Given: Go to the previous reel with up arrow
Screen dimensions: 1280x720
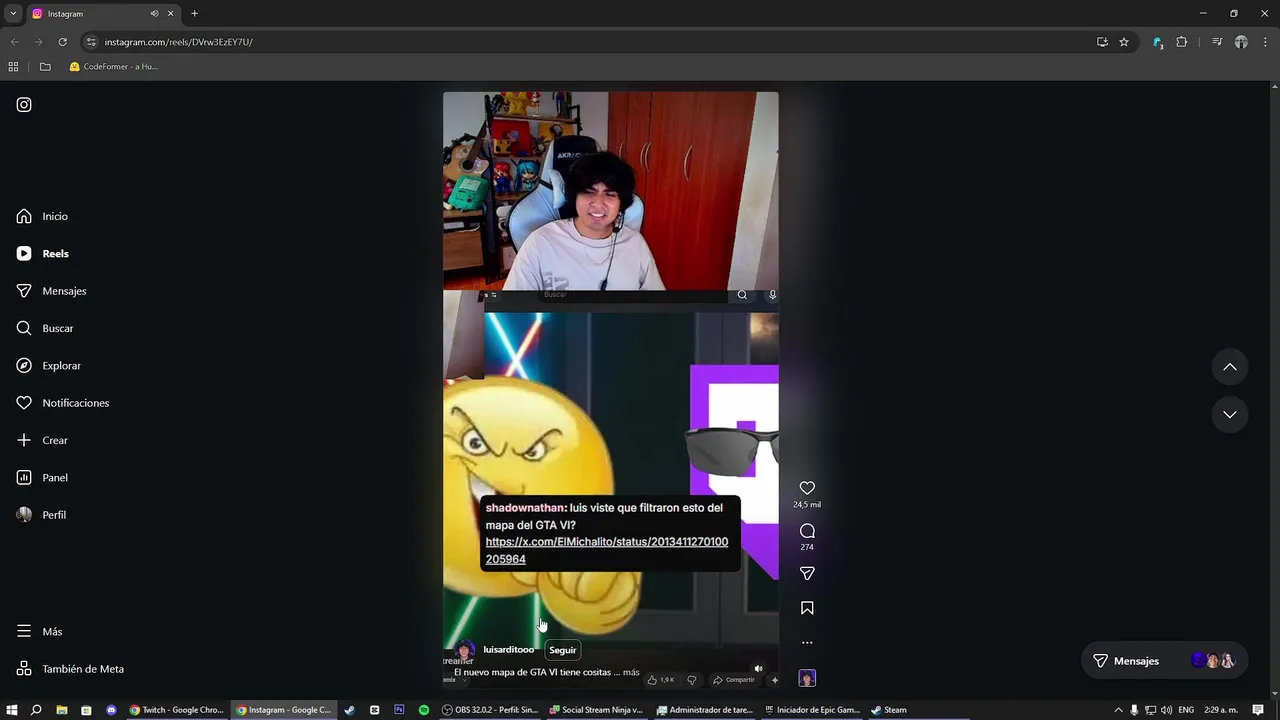Looking at the screenshot, I should [1230, 367].
